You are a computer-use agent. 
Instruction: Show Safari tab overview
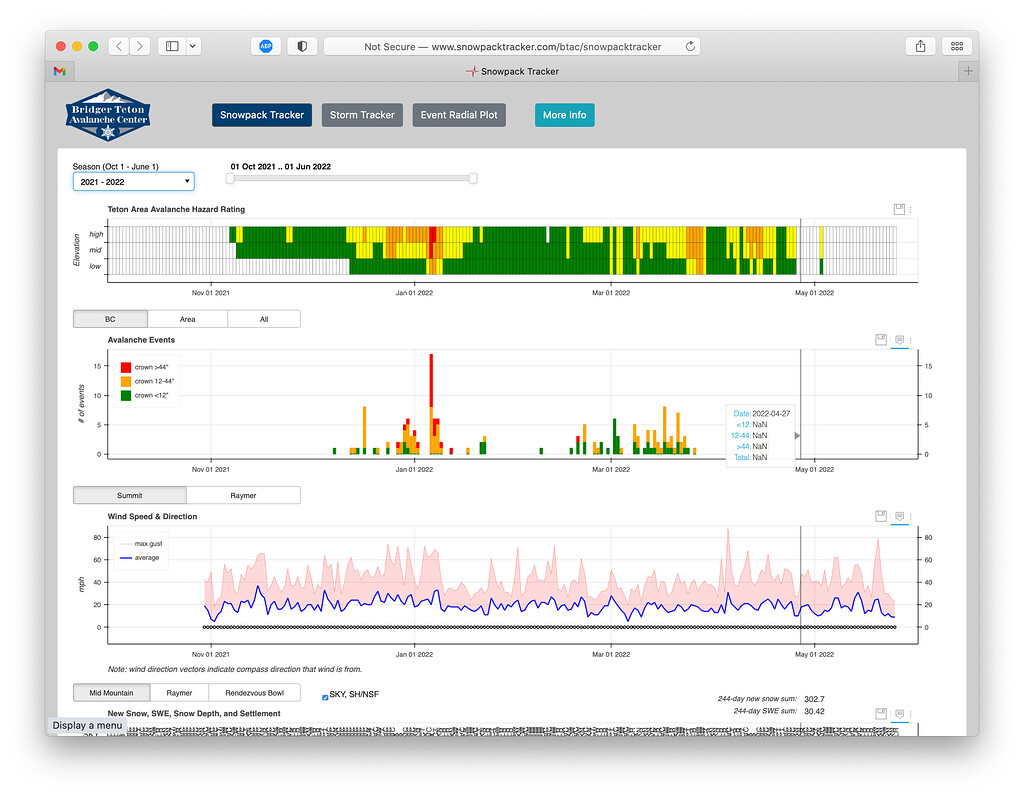pyautogui.click(x=957, y=46)
